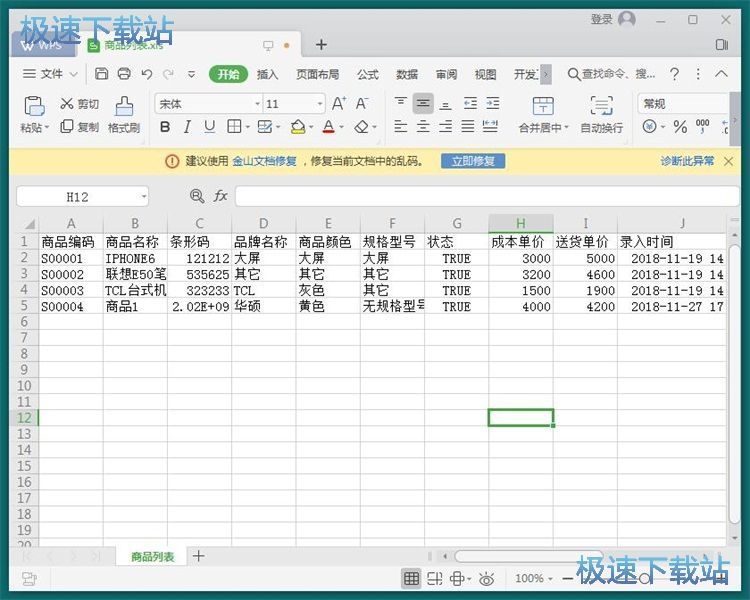Click the normal grid view icon in status bar
The height and width of the screenshot is (600, 750).
coord(411,579)
